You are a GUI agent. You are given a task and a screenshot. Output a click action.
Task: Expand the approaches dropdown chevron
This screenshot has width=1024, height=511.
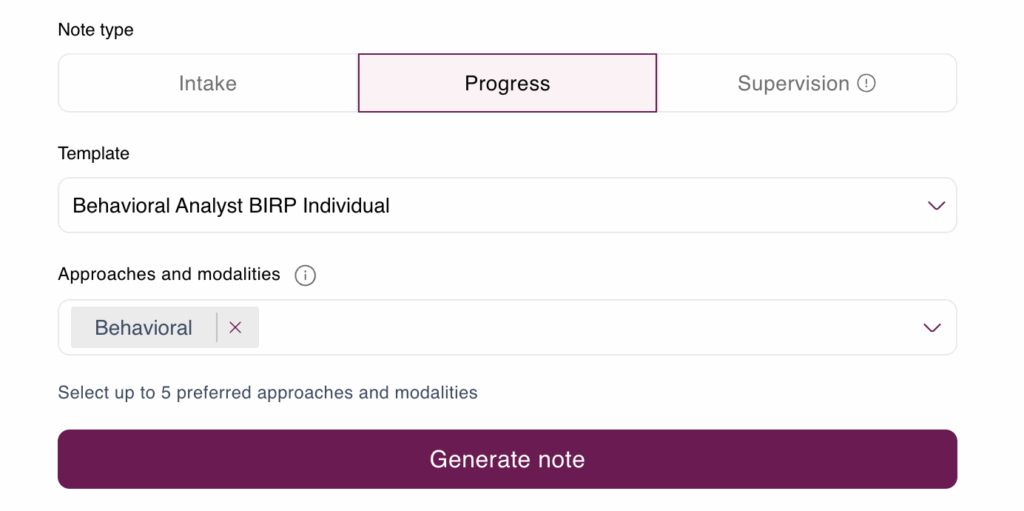click(932, 327)
